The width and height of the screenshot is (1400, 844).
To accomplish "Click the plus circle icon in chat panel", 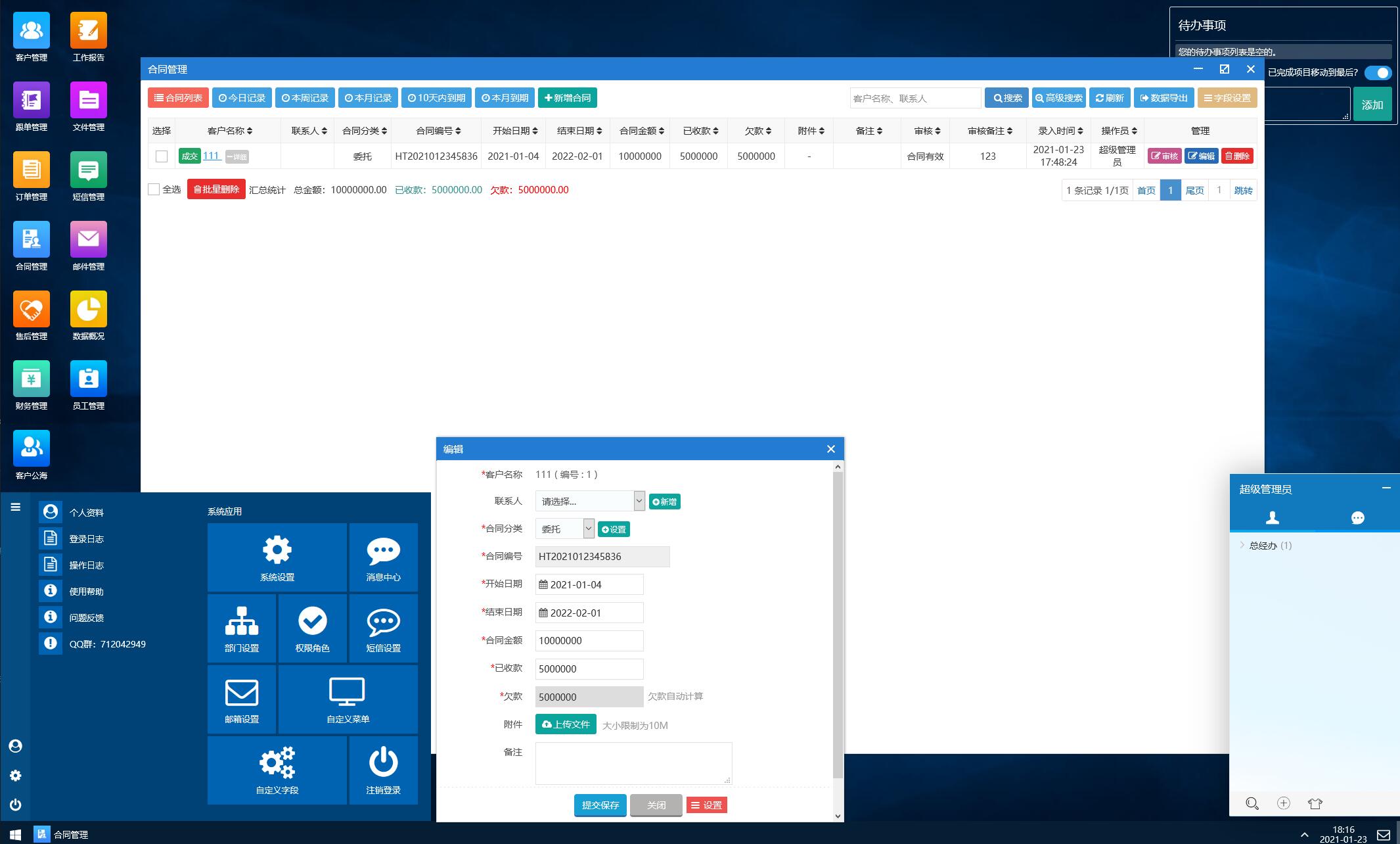I will point(1284,803).
